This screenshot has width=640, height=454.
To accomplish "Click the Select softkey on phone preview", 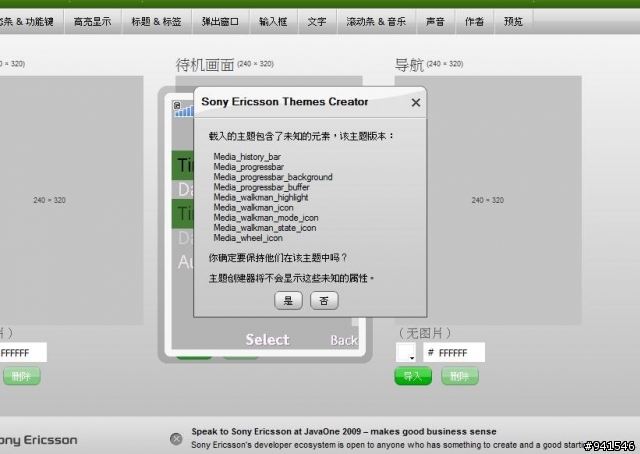I will coord(267,340).
